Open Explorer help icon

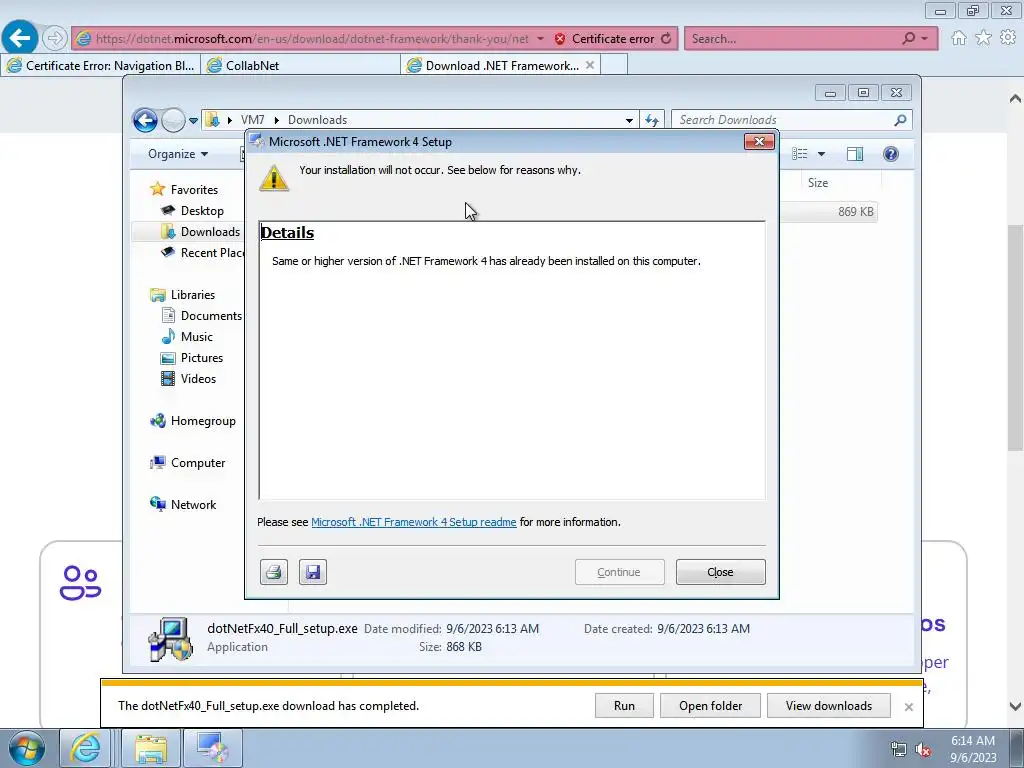[x=890, y=153]
